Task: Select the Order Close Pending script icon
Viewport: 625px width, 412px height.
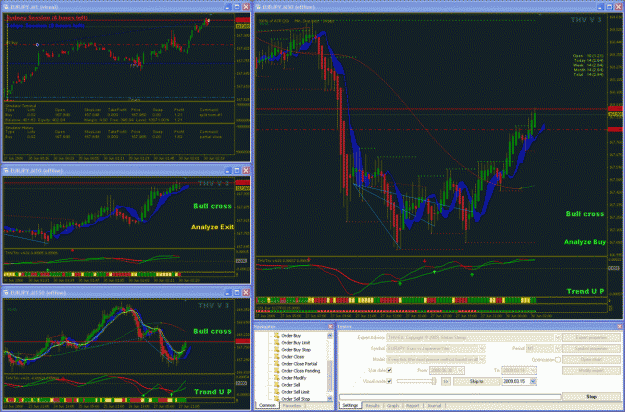Action: pyautogui.click(x=277, y=371)
